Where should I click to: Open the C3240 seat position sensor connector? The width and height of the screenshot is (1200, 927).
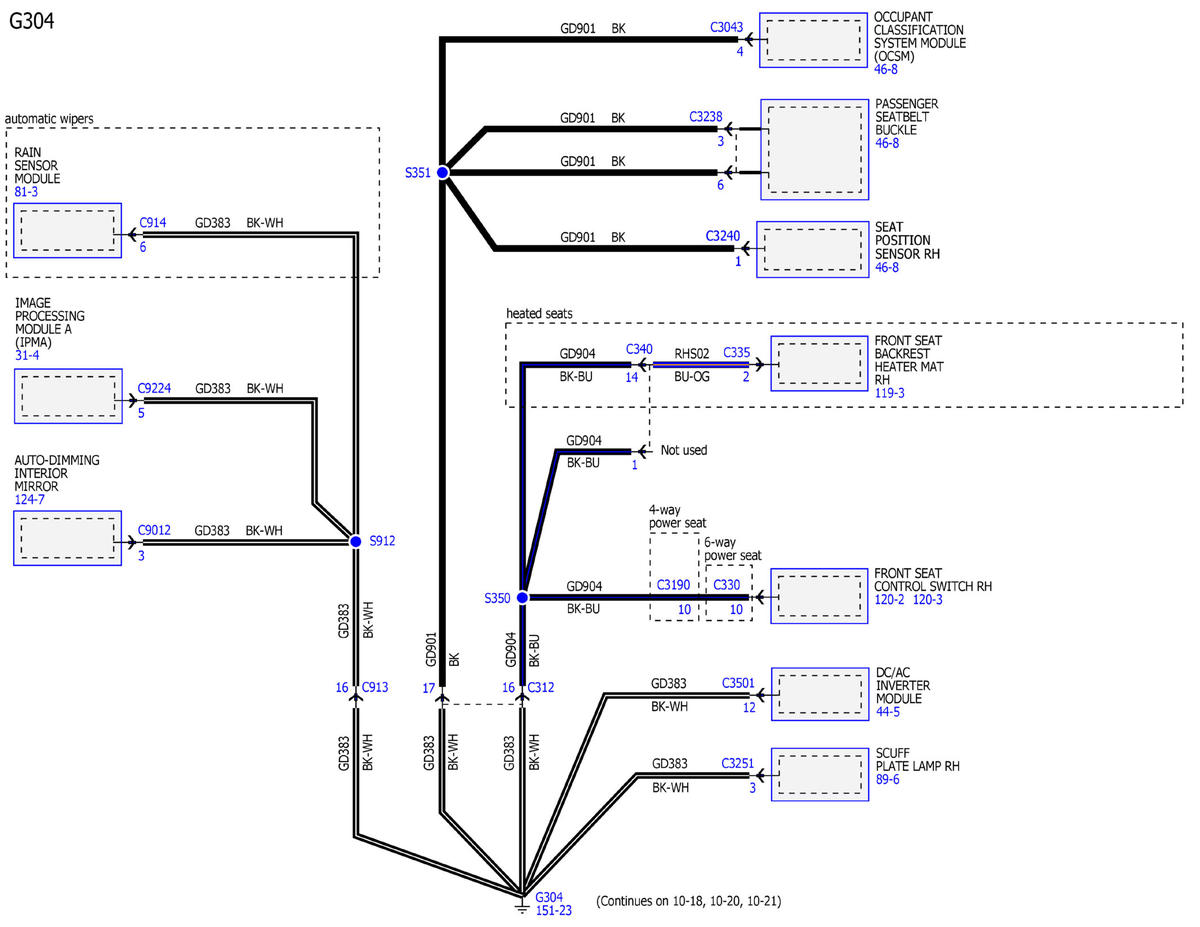pos(723,236)
